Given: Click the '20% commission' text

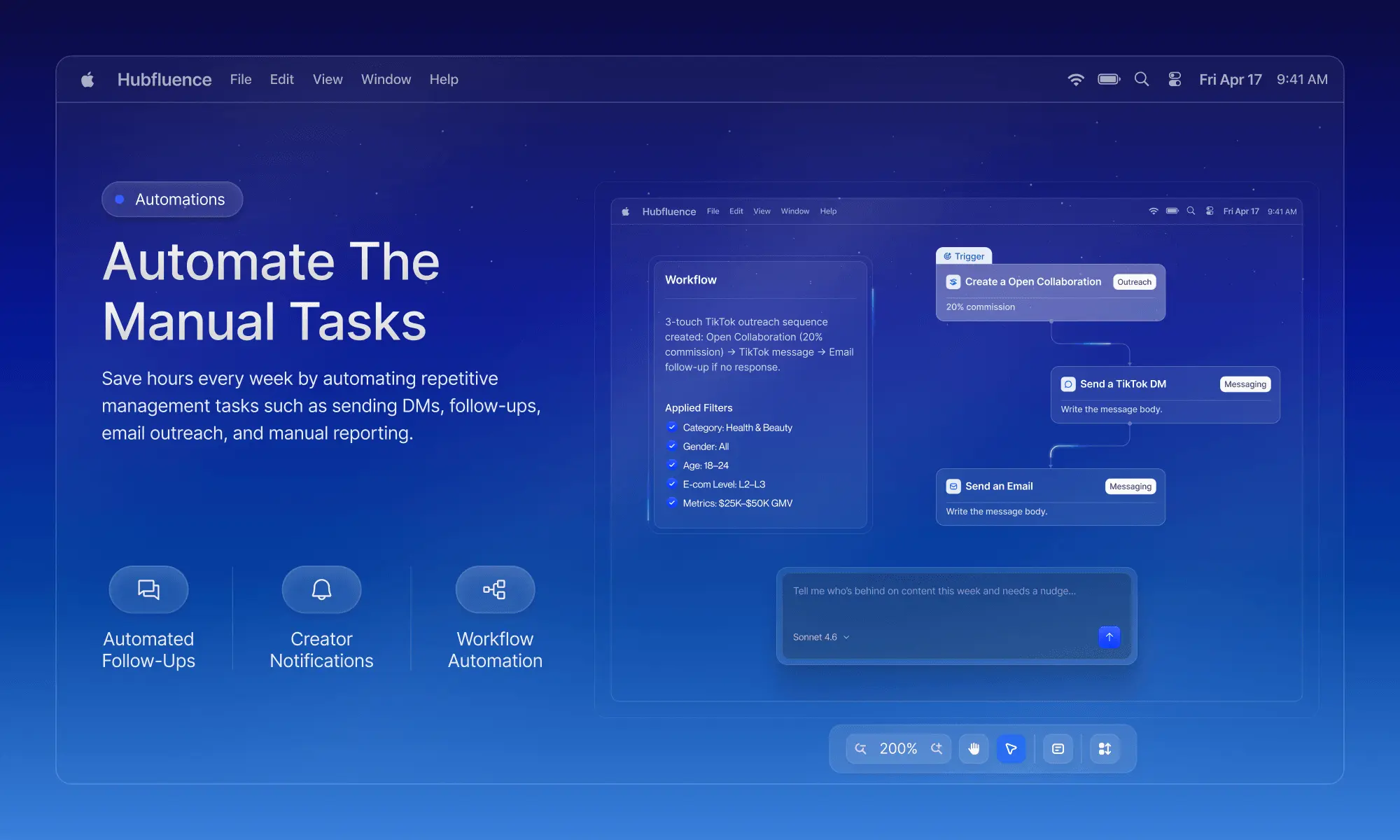Looking at the screenshot, I should click(x=981, y=307).
